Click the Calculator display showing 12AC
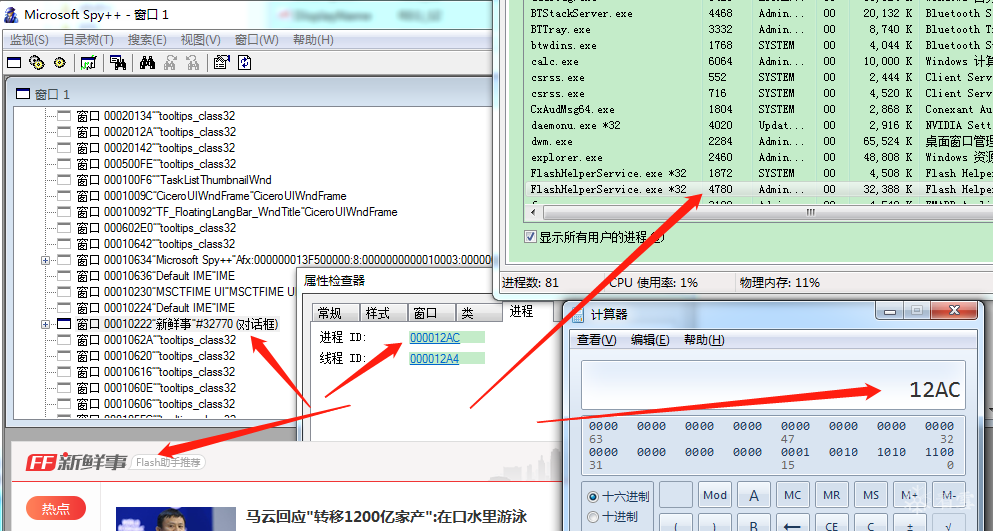 point(774,386)
